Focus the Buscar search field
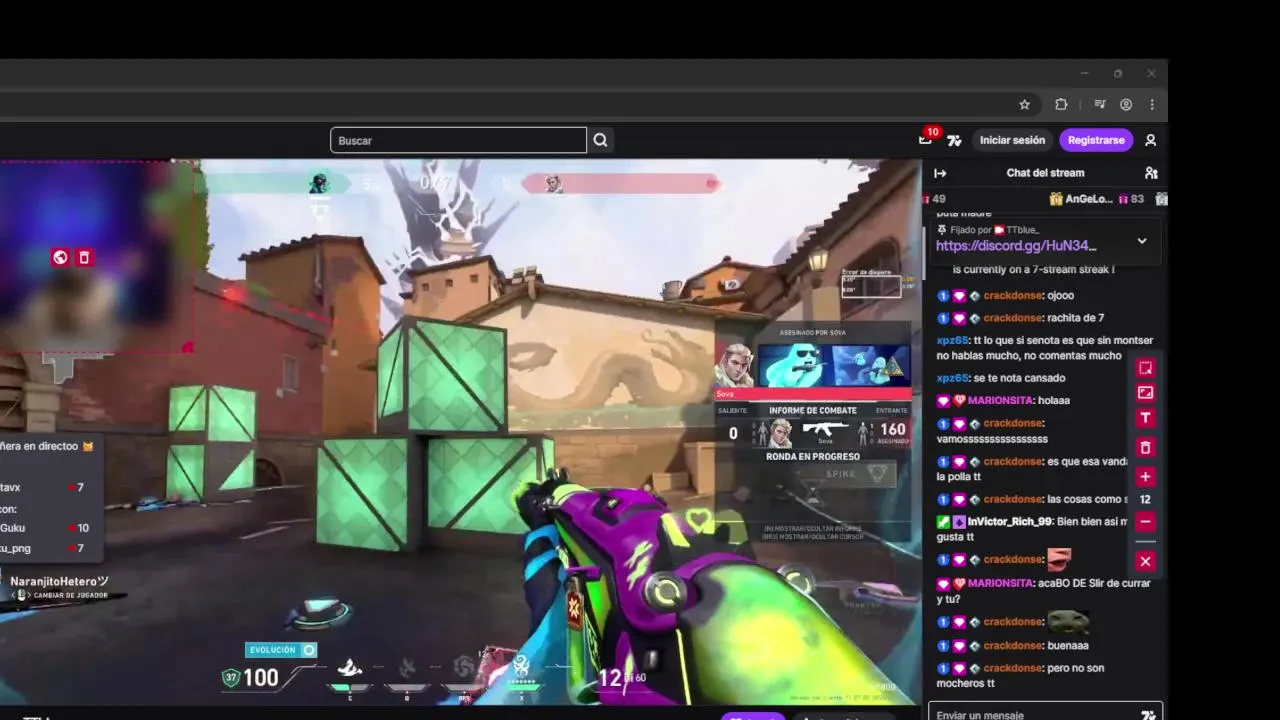This screenshot has width=1280, height=720. pos(458,141)
